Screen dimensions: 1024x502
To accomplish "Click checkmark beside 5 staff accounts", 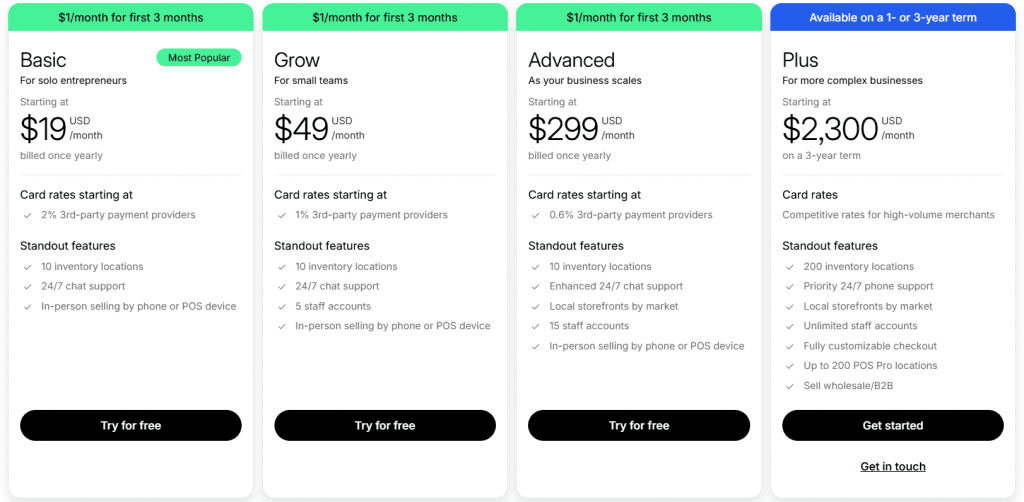I will (280, 306).
